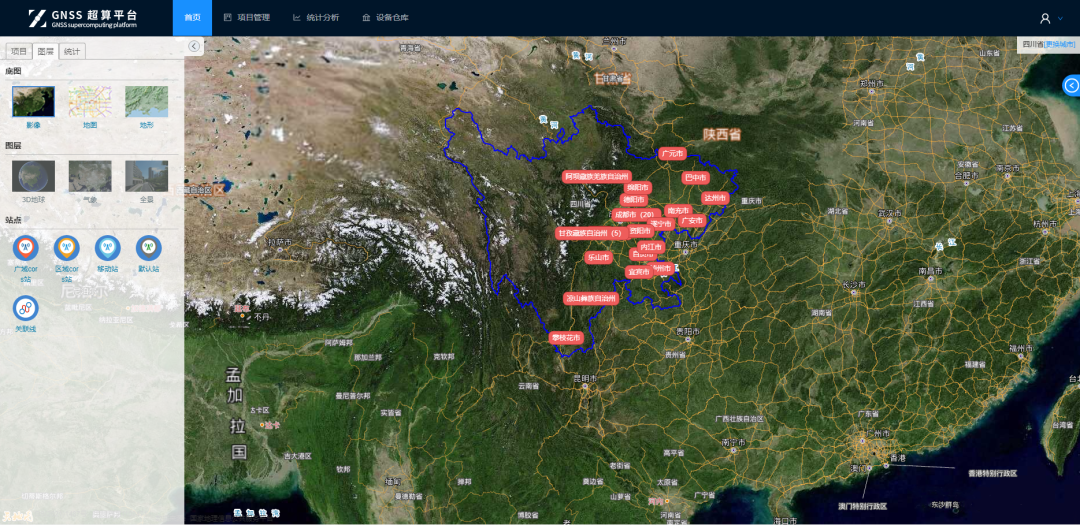Toggle the 关联线 link-line icon
Screen dimensions: 1080x525
pyautogui.click(x=25, y=308)
